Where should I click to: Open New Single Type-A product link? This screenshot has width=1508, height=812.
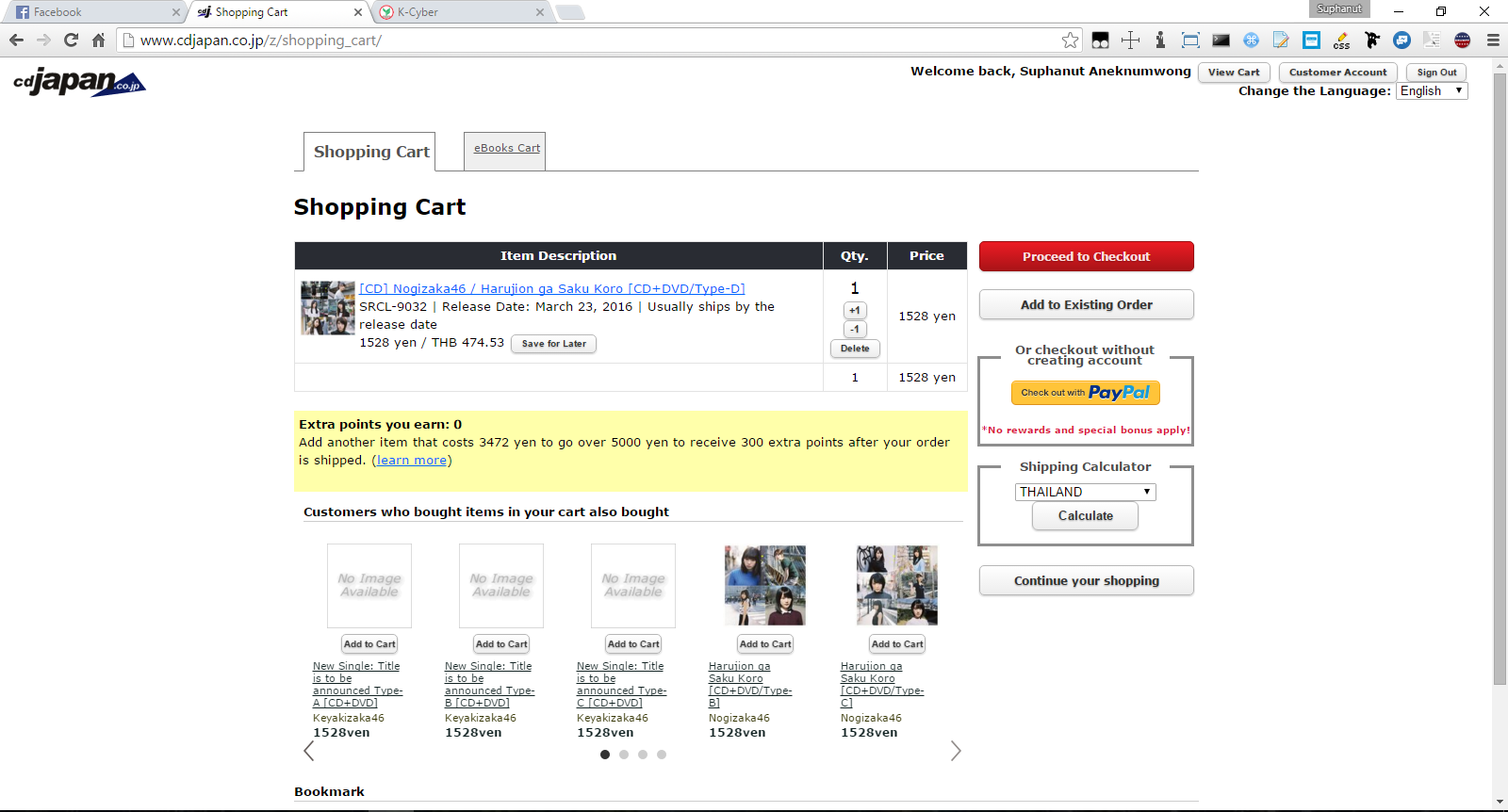click(x=358, y=685)
